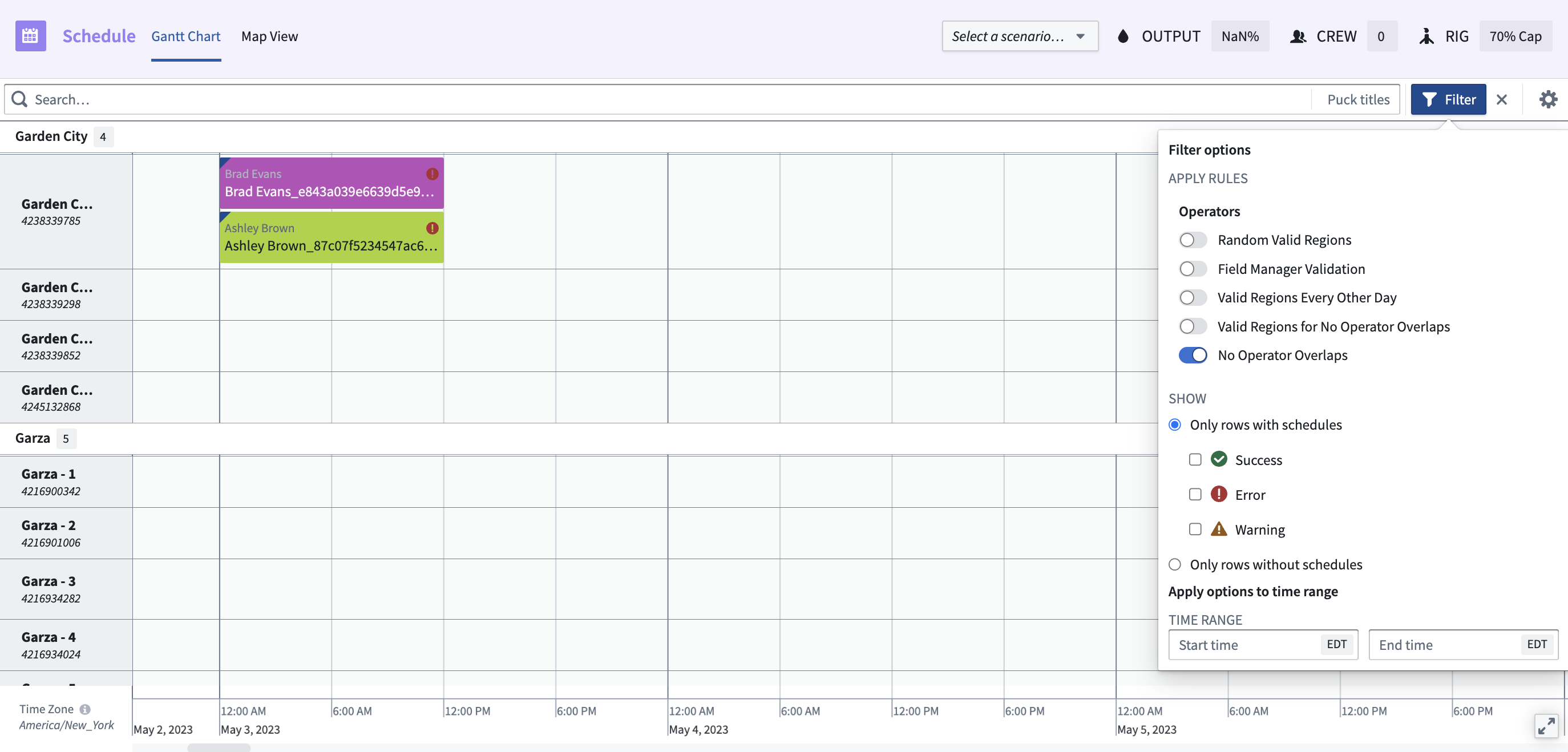Check the Warning checkbox

(x=1195, y=529)
